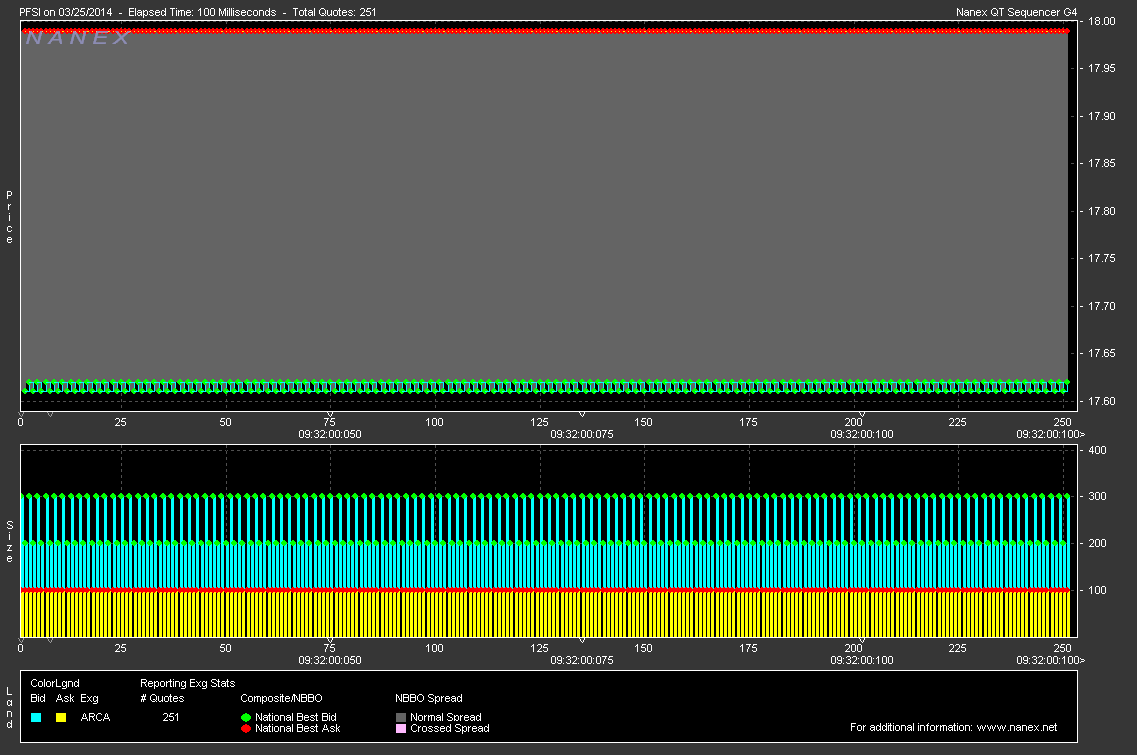The image size is (1137, 755).
Task: Click quote number 150 on price chart axis
Action: (x=643, y=422)
